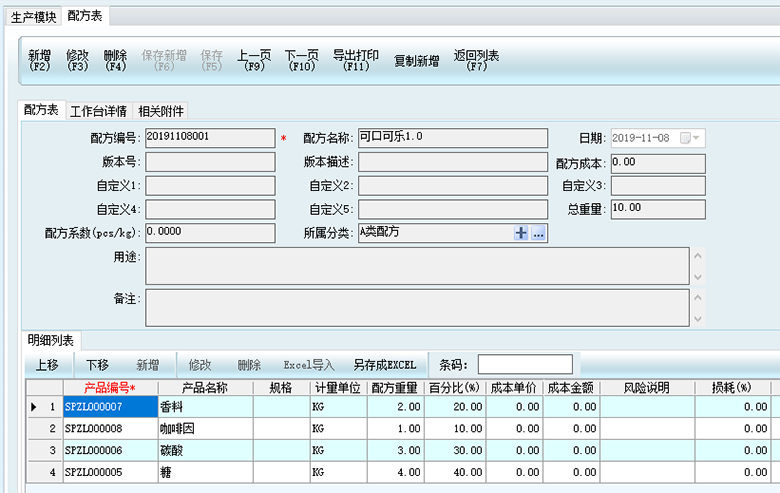The height and width of the screenshot is (493, 780).
Task: Focus the 条码 input field
Action: (x=525, y=365)
